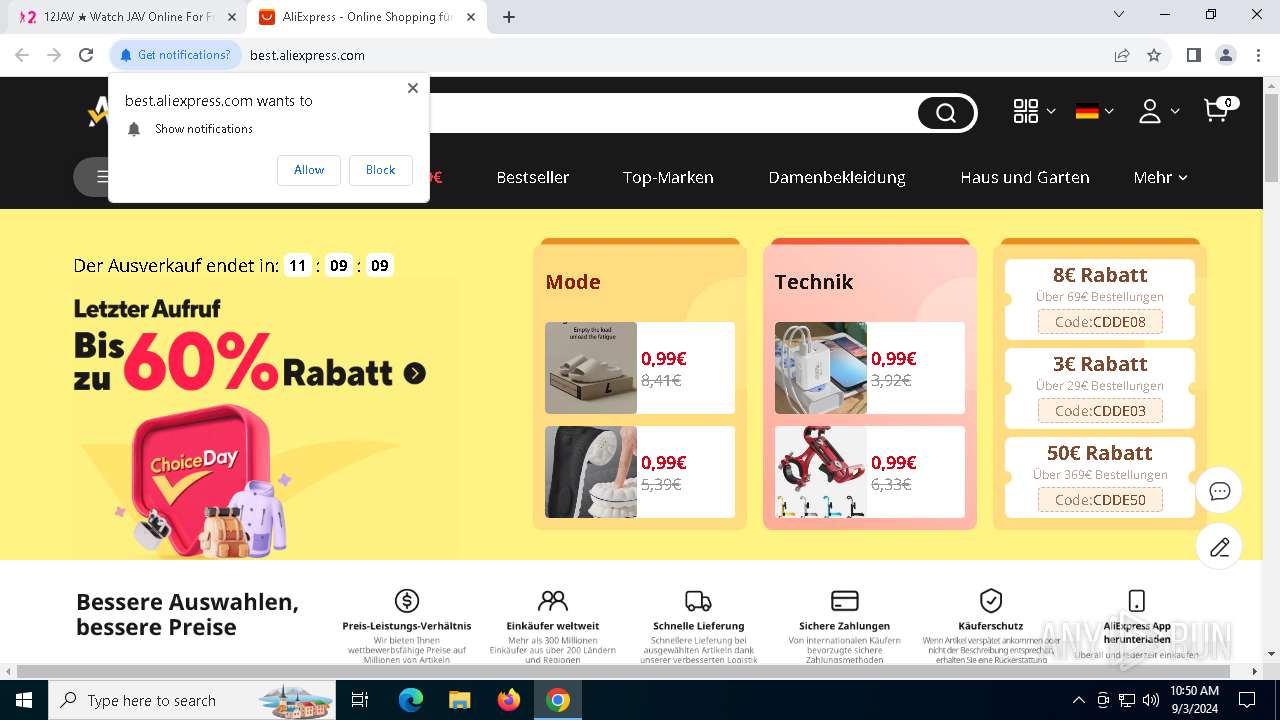
Task: Open the insole product priced 5,39€ before
Action: (x=640, y=472)
